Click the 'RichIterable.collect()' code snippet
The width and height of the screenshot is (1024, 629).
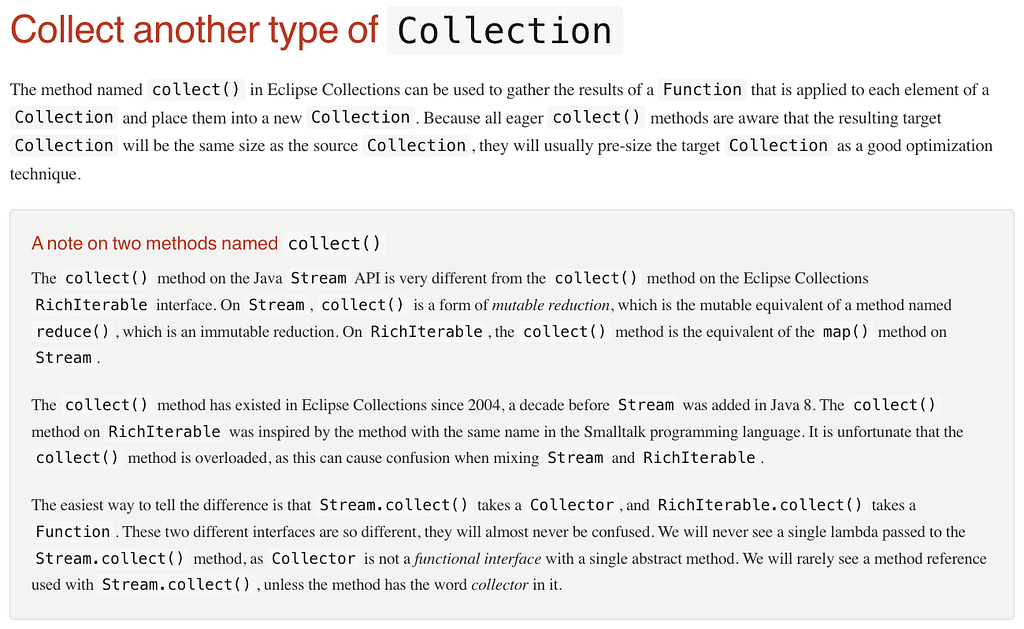tap(760, 505)
